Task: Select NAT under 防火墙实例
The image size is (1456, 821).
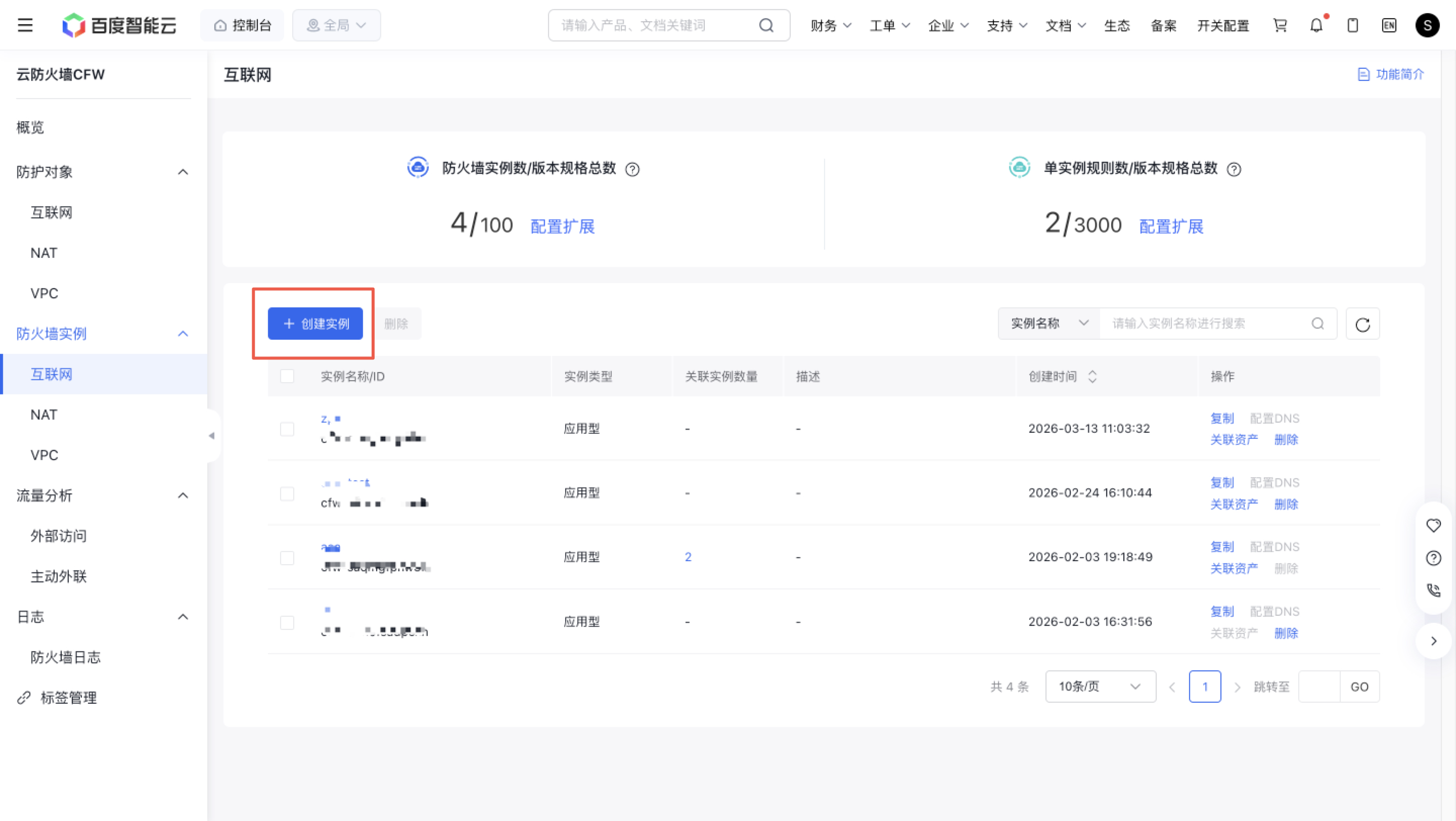Action: click(x=44, y=415)
